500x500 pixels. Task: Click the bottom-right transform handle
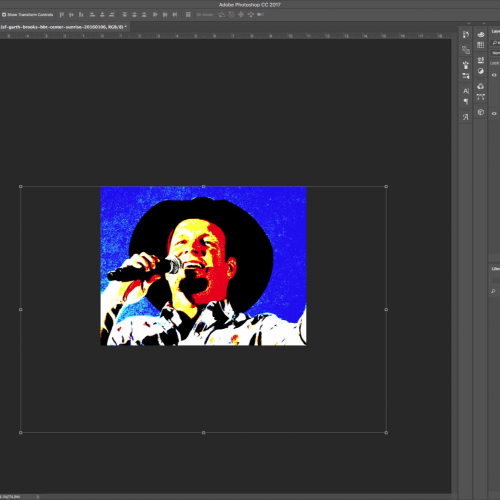[x=386, y=433]
